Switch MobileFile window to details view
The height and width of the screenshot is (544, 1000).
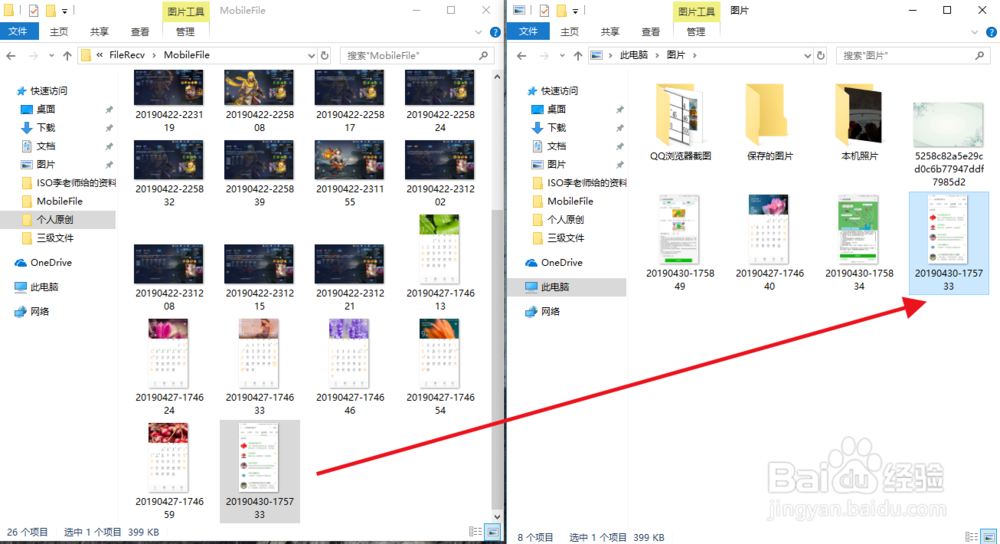point(475,531)
